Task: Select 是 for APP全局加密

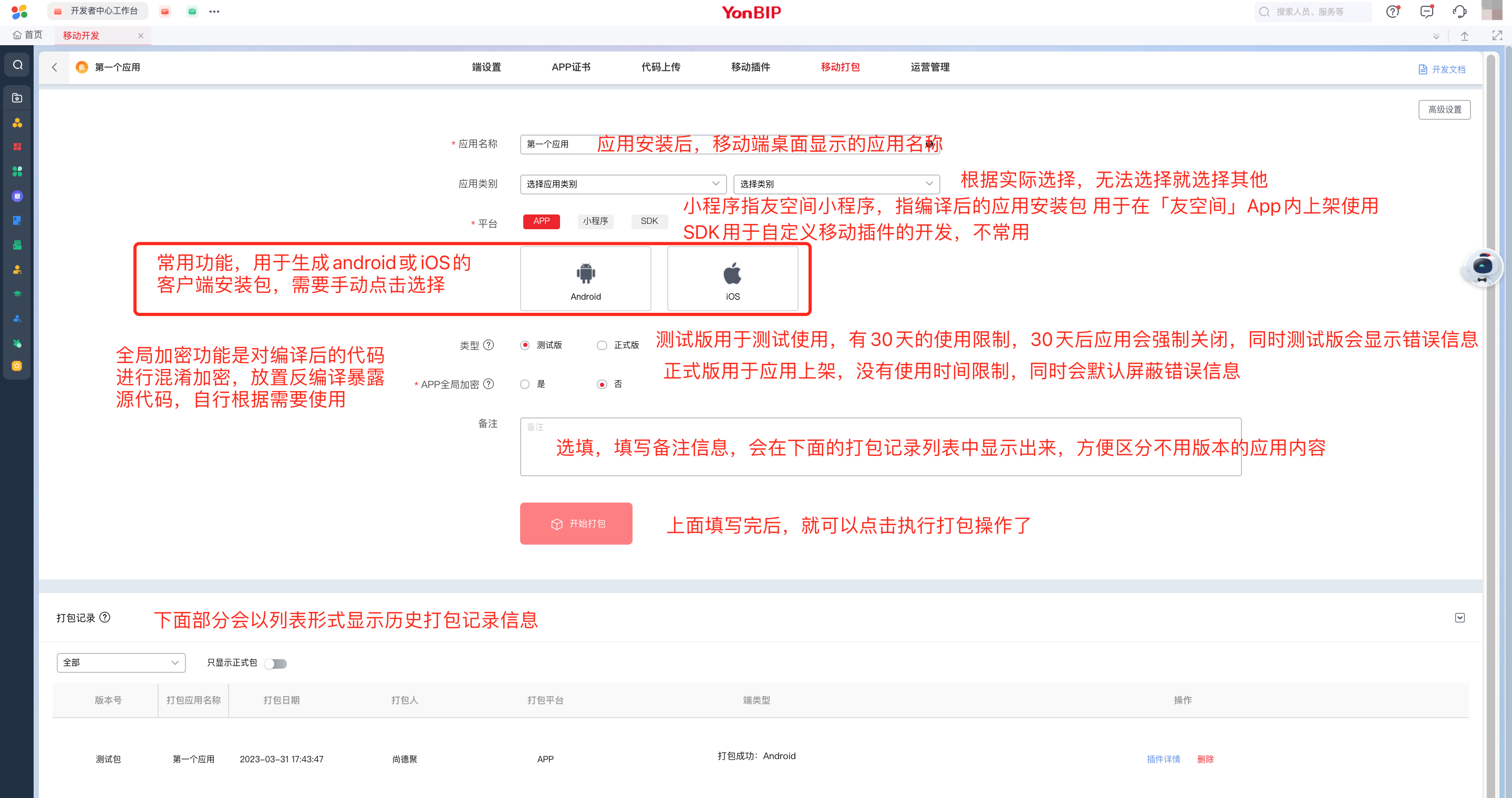Action: pos(525,384)
